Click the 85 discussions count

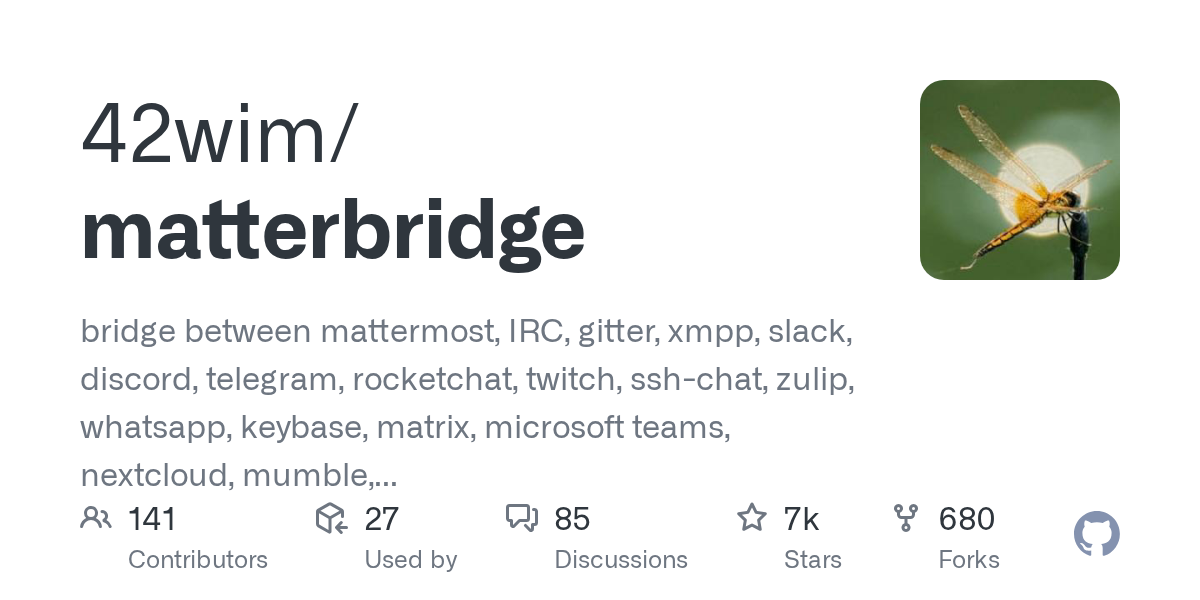(x=572, y=519)
